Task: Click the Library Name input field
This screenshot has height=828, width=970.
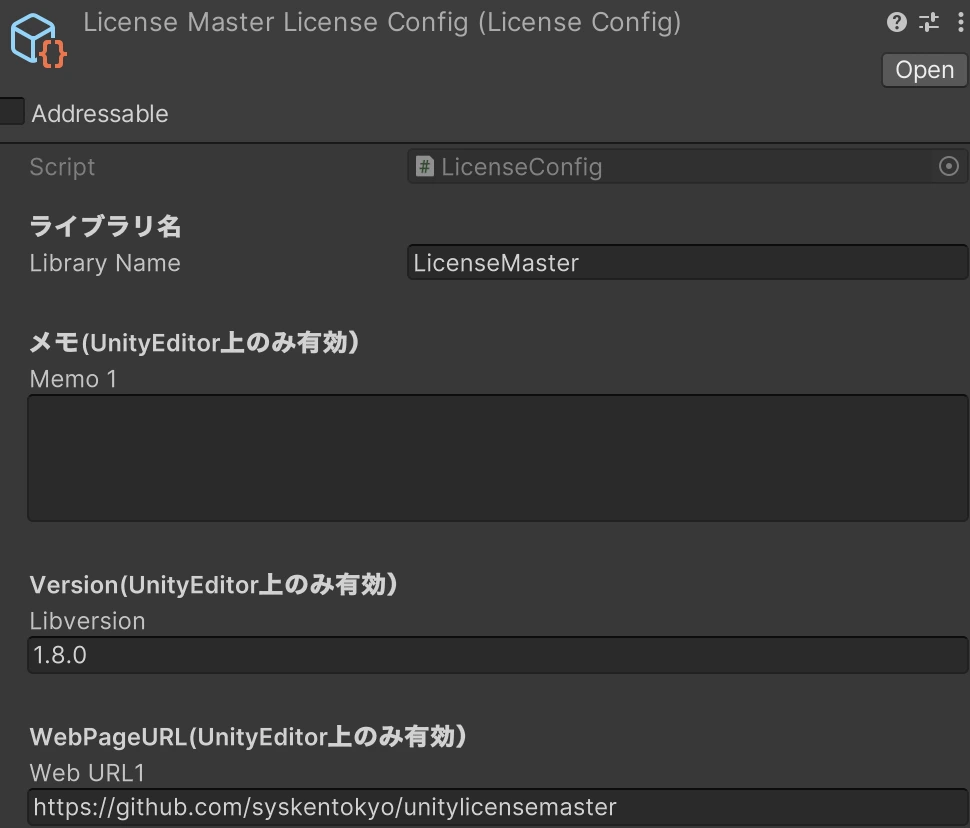Action: tap(687, 262)
